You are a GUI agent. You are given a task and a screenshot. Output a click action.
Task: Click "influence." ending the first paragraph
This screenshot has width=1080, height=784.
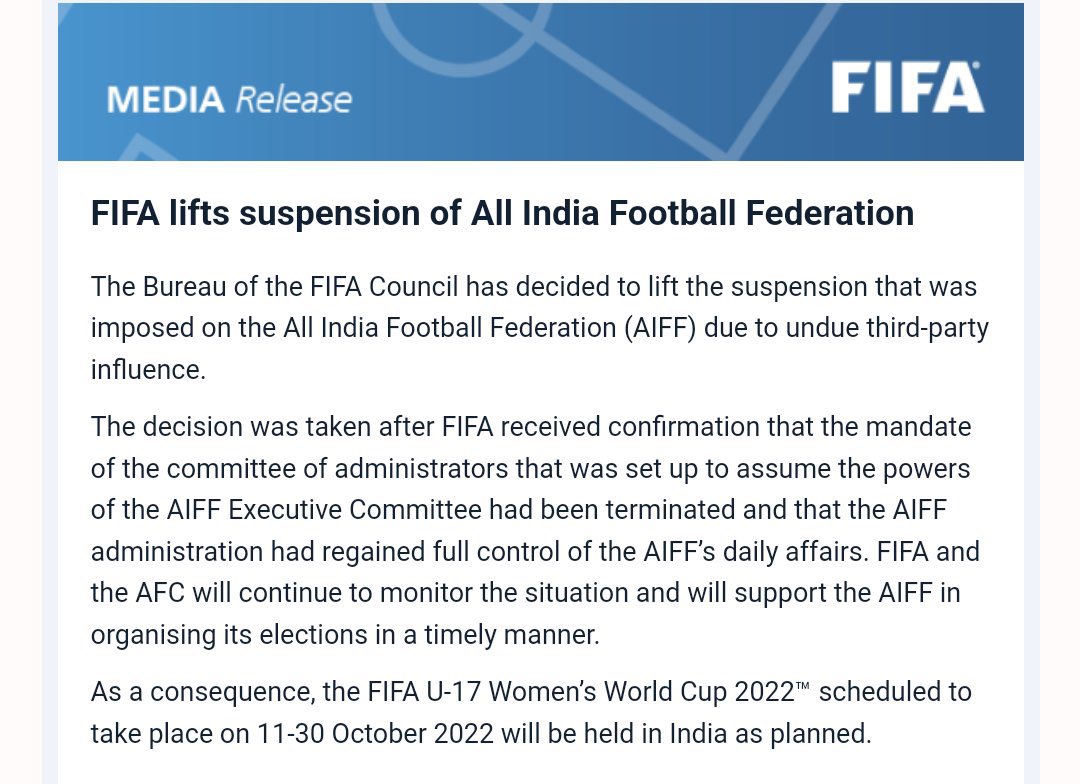point(148,370)
